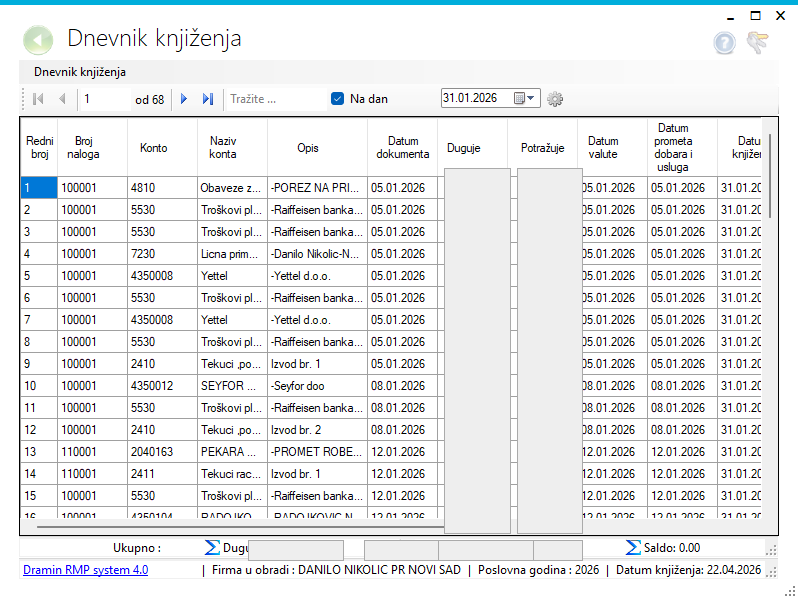Click the Dnevnik knjiženja tab header

click(x=80, y=72)
